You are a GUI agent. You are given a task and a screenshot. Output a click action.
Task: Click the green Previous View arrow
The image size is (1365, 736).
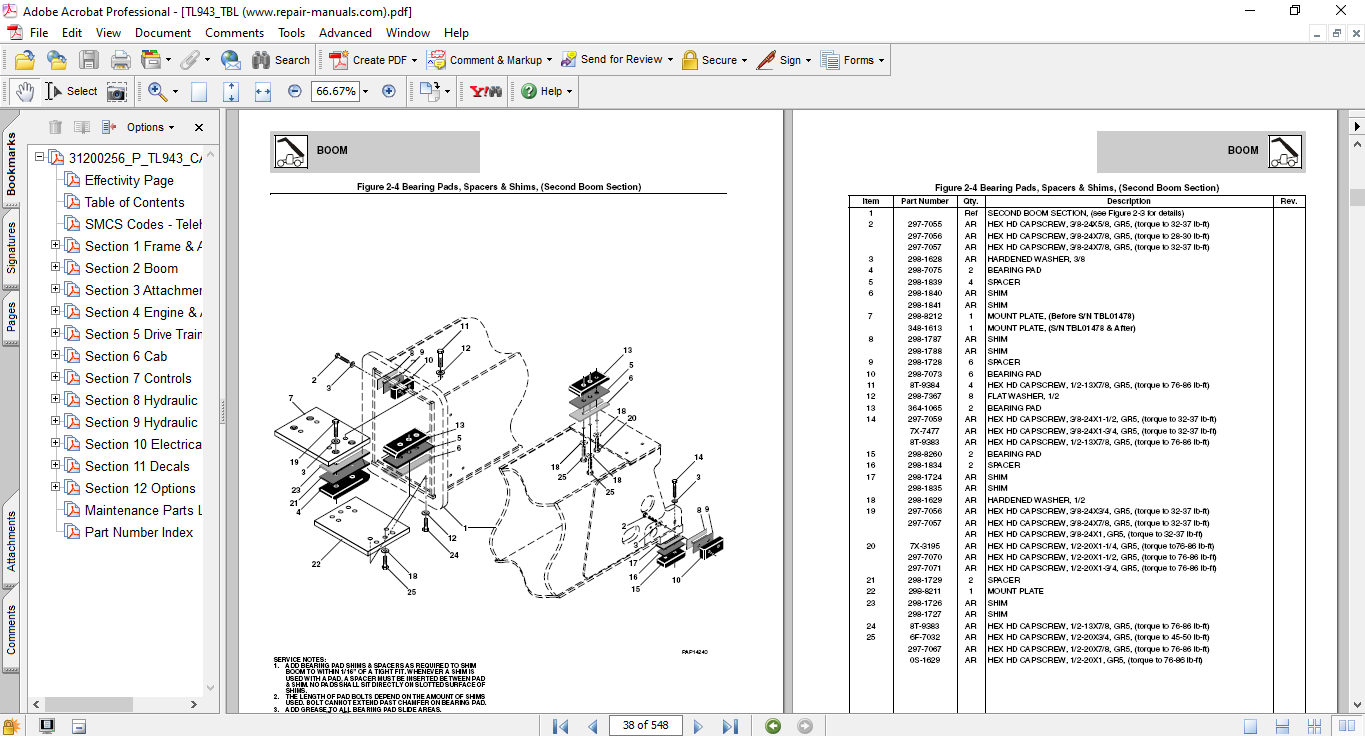point(773,725)
